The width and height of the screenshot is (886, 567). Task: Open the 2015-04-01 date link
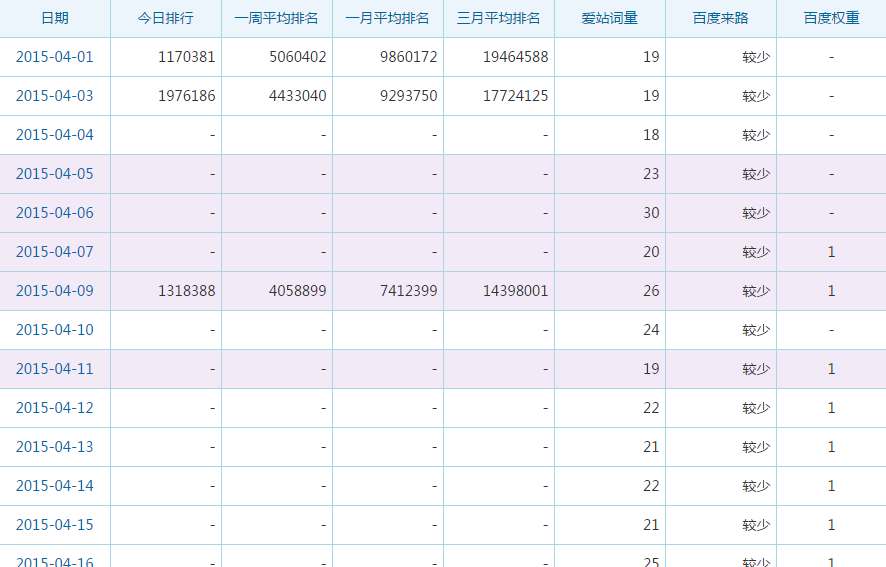[x=55, y=57]
